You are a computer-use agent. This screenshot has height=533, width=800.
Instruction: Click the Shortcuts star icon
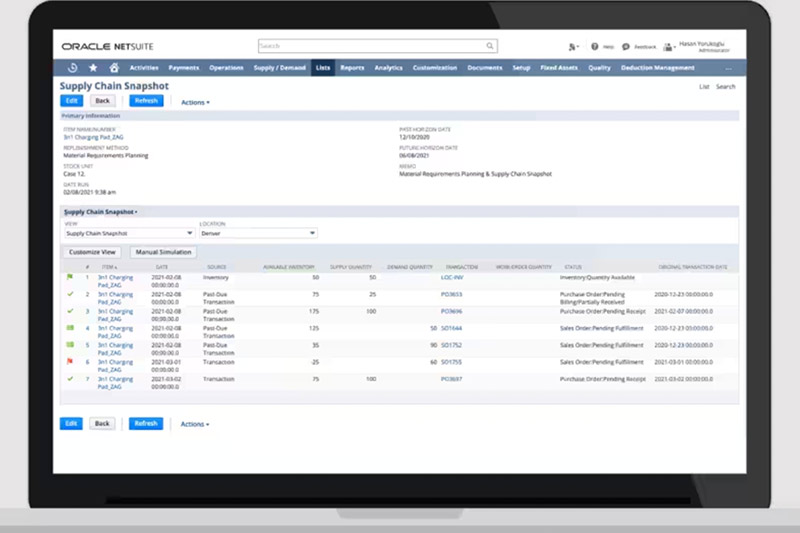pyautogui.click(x=93, y=68)
